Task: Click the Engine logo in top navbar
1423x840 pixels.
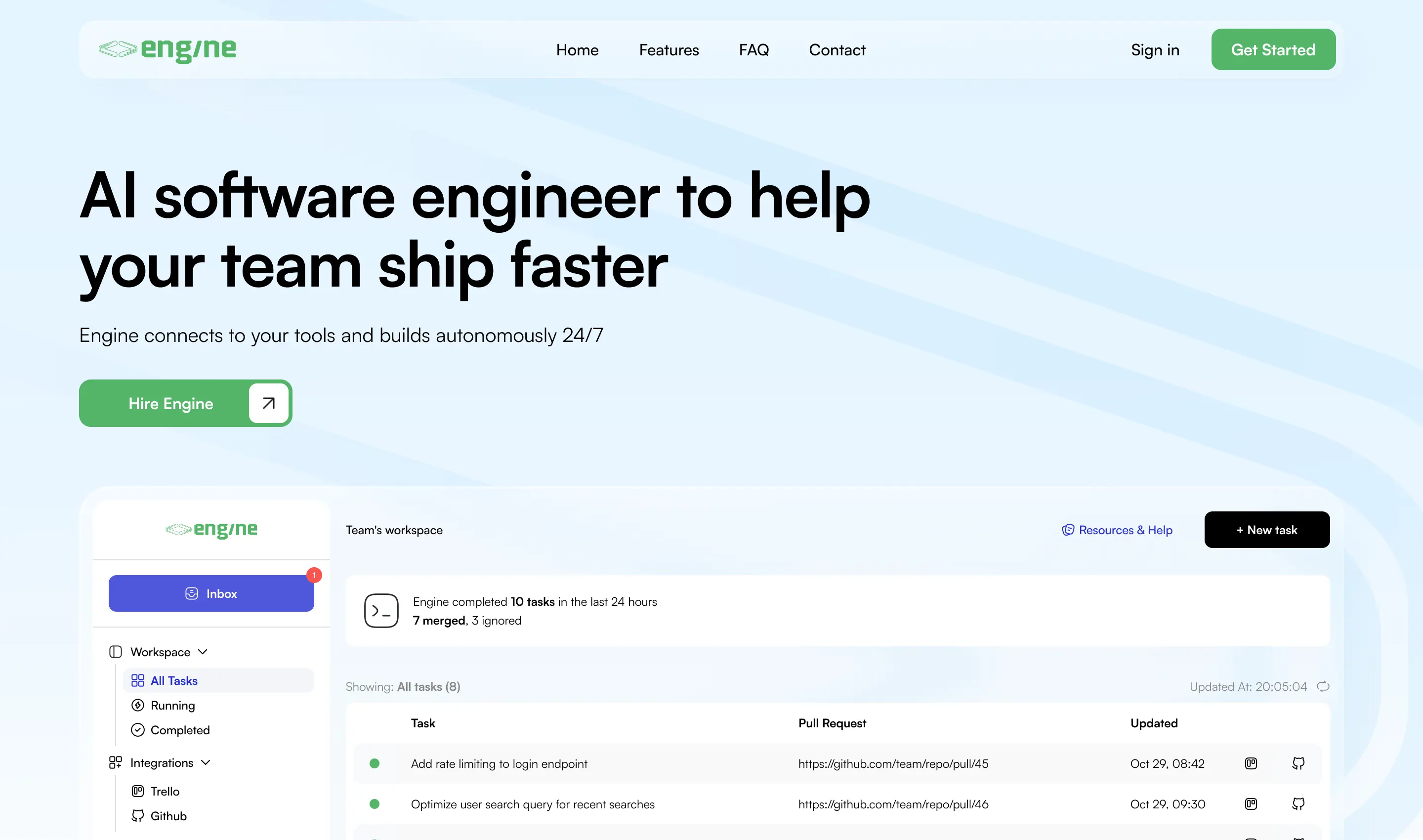Action: pyautogui.click(x=167, y=50)
